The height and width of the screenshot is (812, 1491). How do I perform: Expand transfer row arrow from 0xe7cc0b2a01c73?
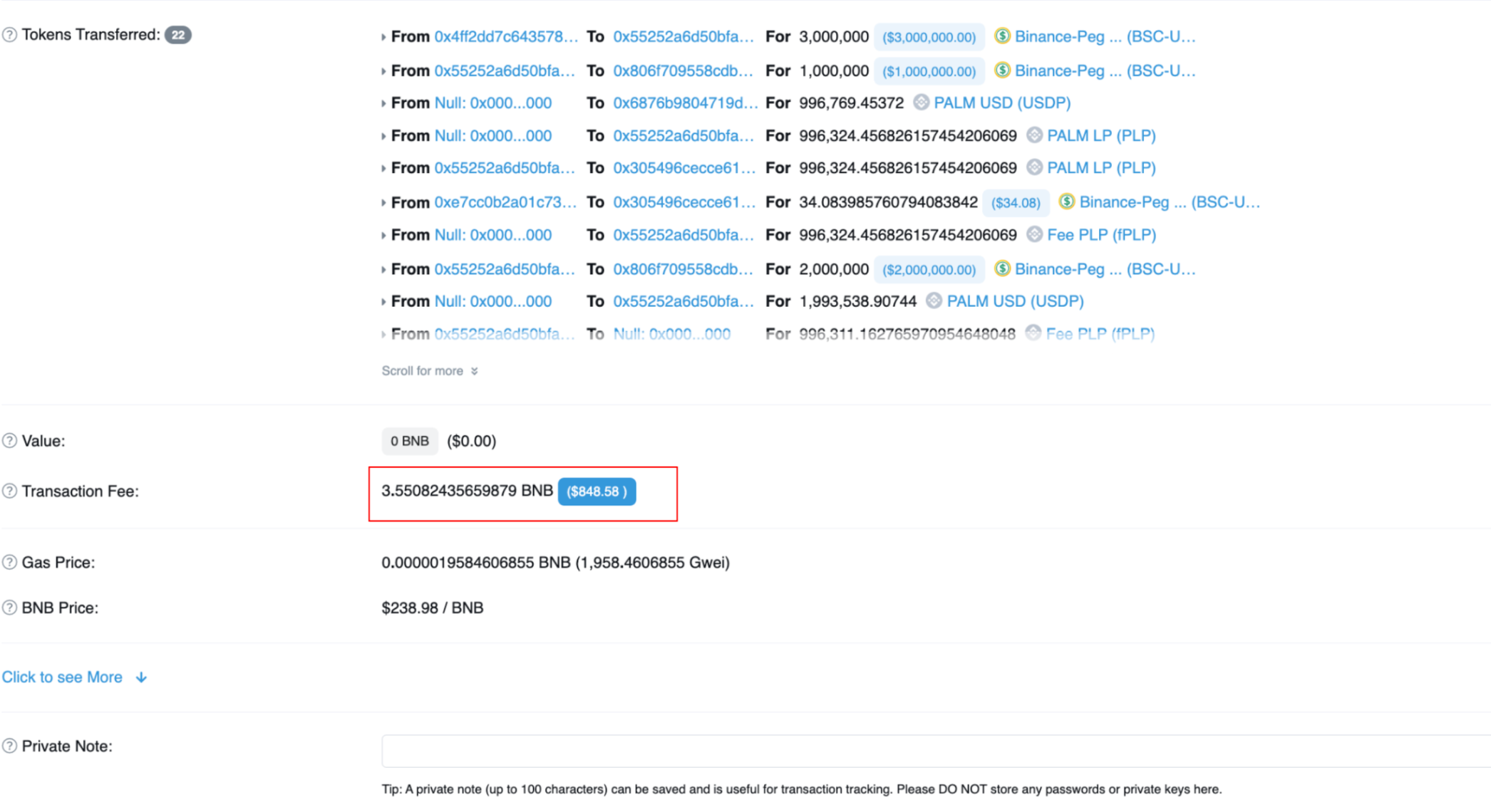pos(383,203)
